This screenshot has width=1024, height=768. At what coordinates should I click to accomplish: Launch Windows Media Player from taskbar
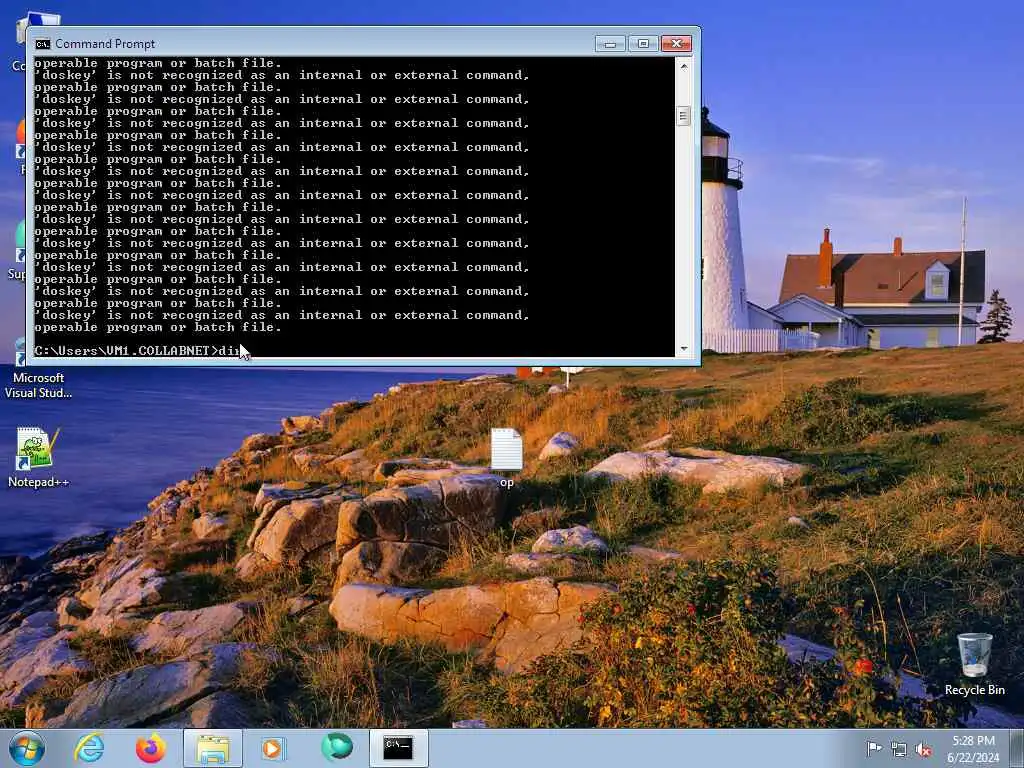point(272,748)
